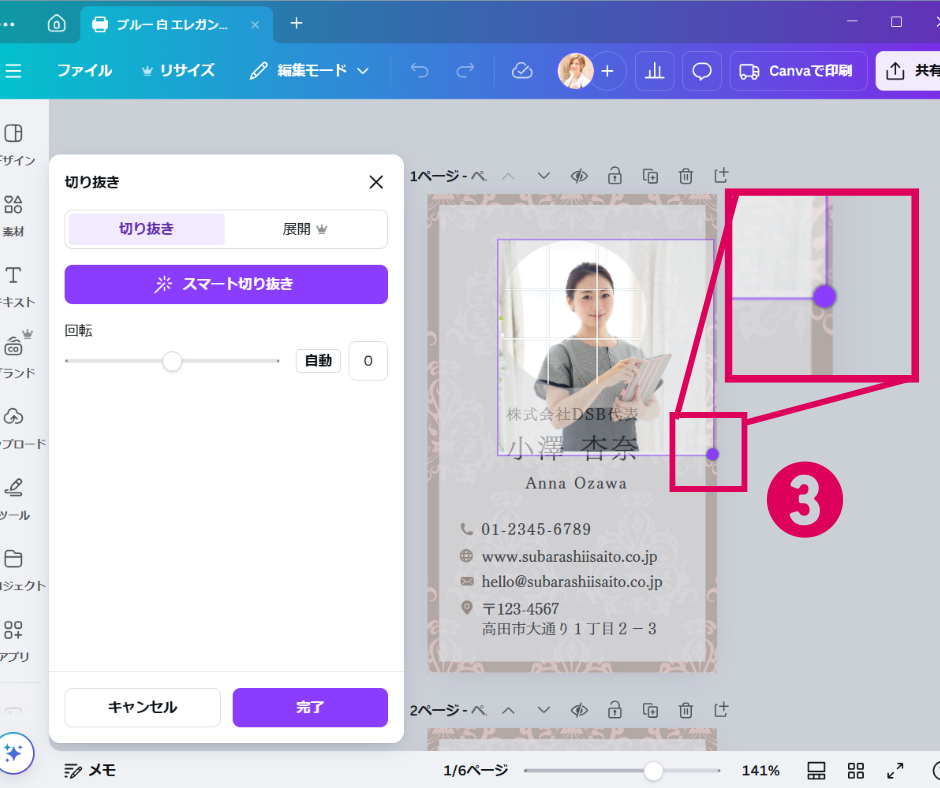Confirm crop with 完了 button

pos(310,707)
